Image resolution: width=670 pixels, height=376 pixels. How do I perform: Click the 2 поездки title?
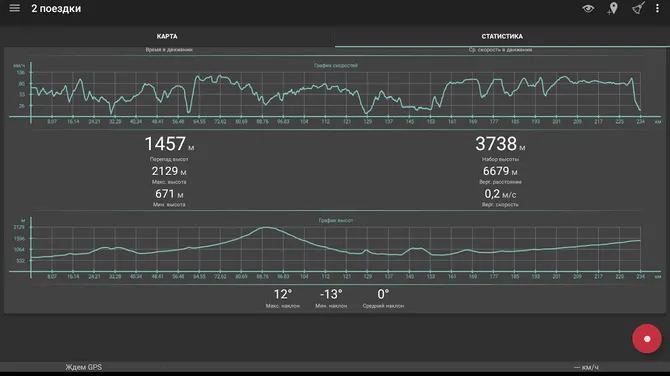(x=56, y=9)
